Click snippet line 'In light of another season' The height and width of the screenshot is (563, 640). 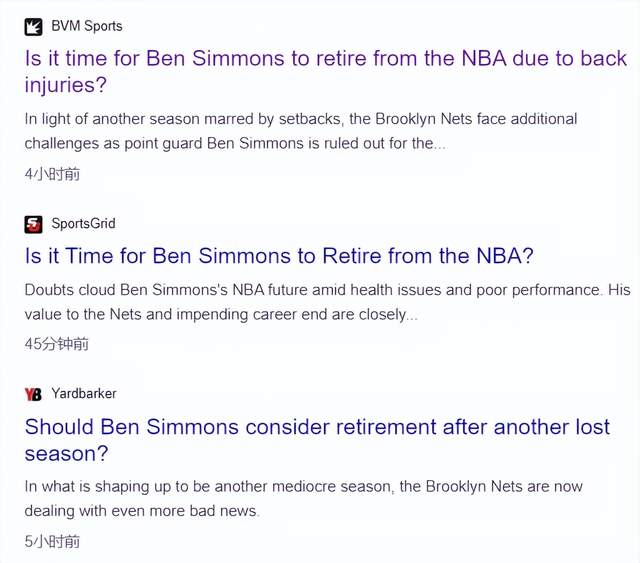(300, 119)
